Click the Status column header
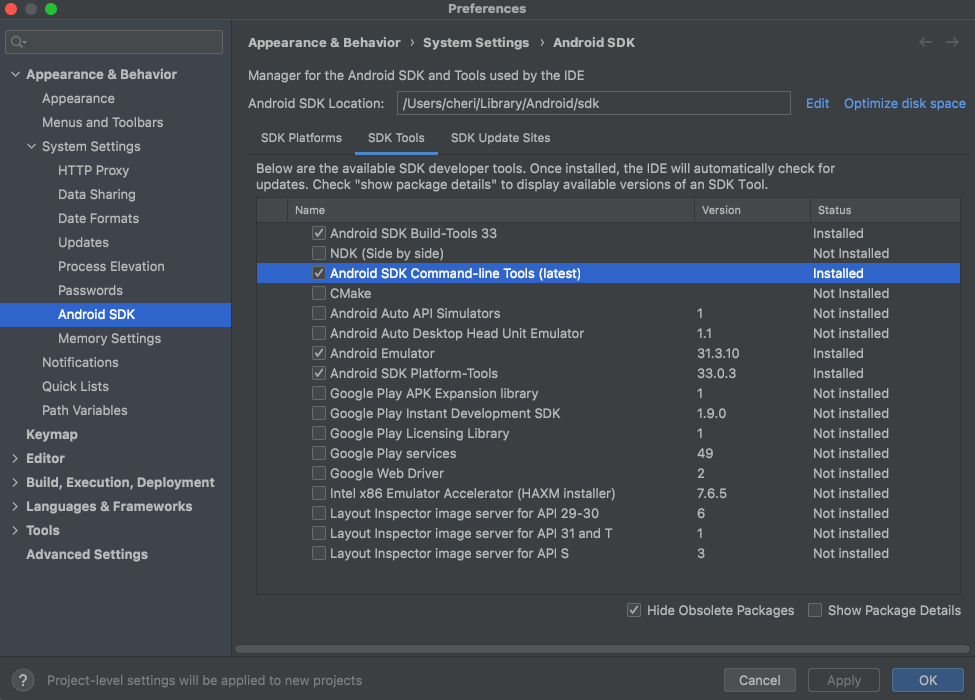 (x=885, y=210)
